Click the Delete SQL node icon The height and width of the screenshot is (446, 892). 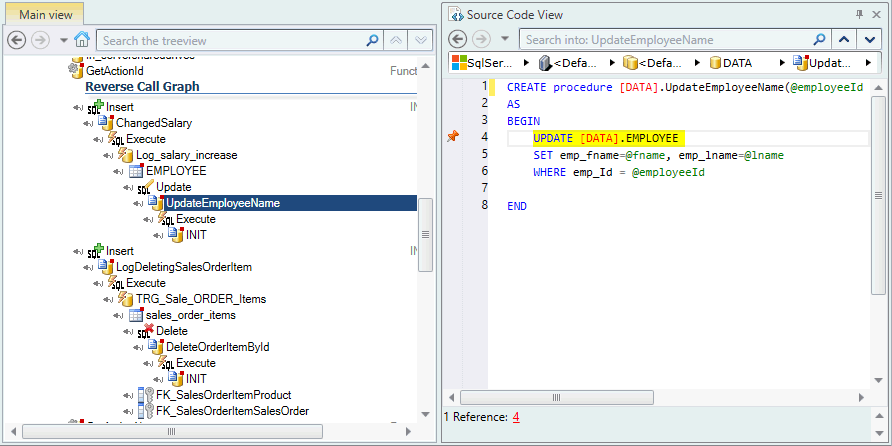(147, 331)
